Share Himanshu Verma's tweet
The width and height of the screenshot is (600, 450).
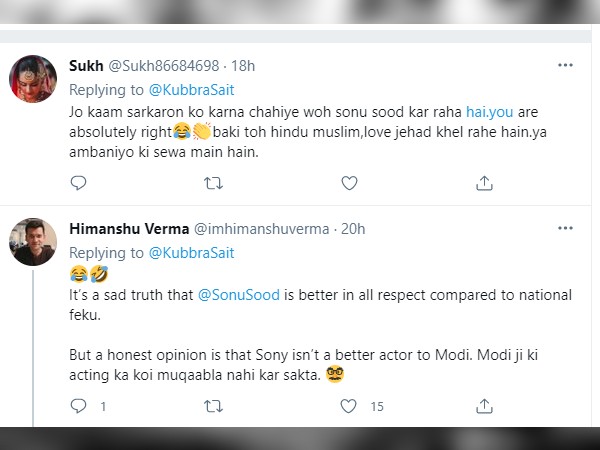point(484,406)
